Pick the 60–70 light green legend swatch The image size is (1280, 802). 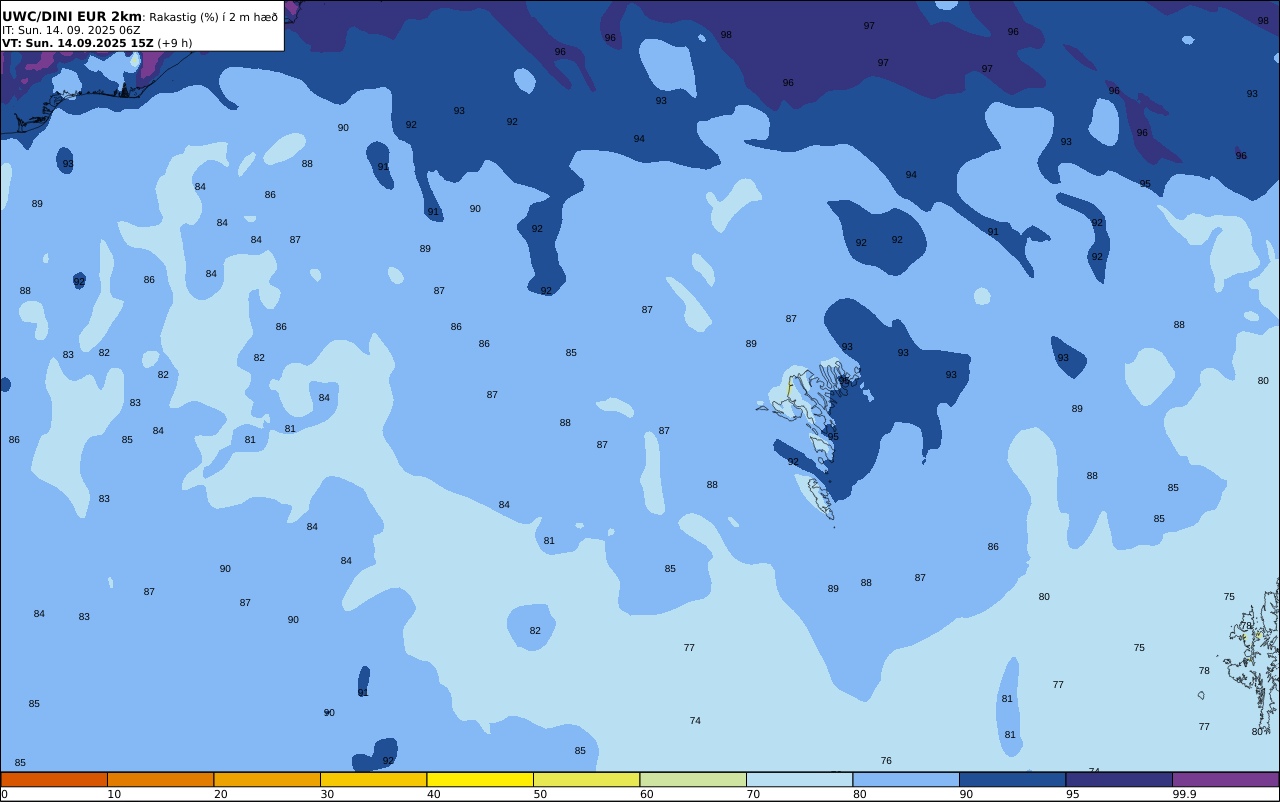tap(693, 779)
